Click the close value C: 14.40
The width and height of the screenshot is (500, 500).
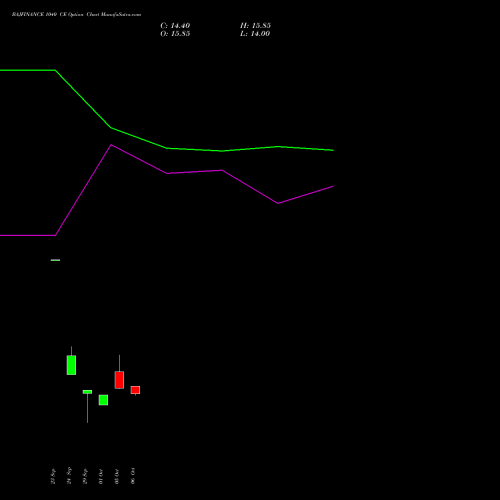175,26
